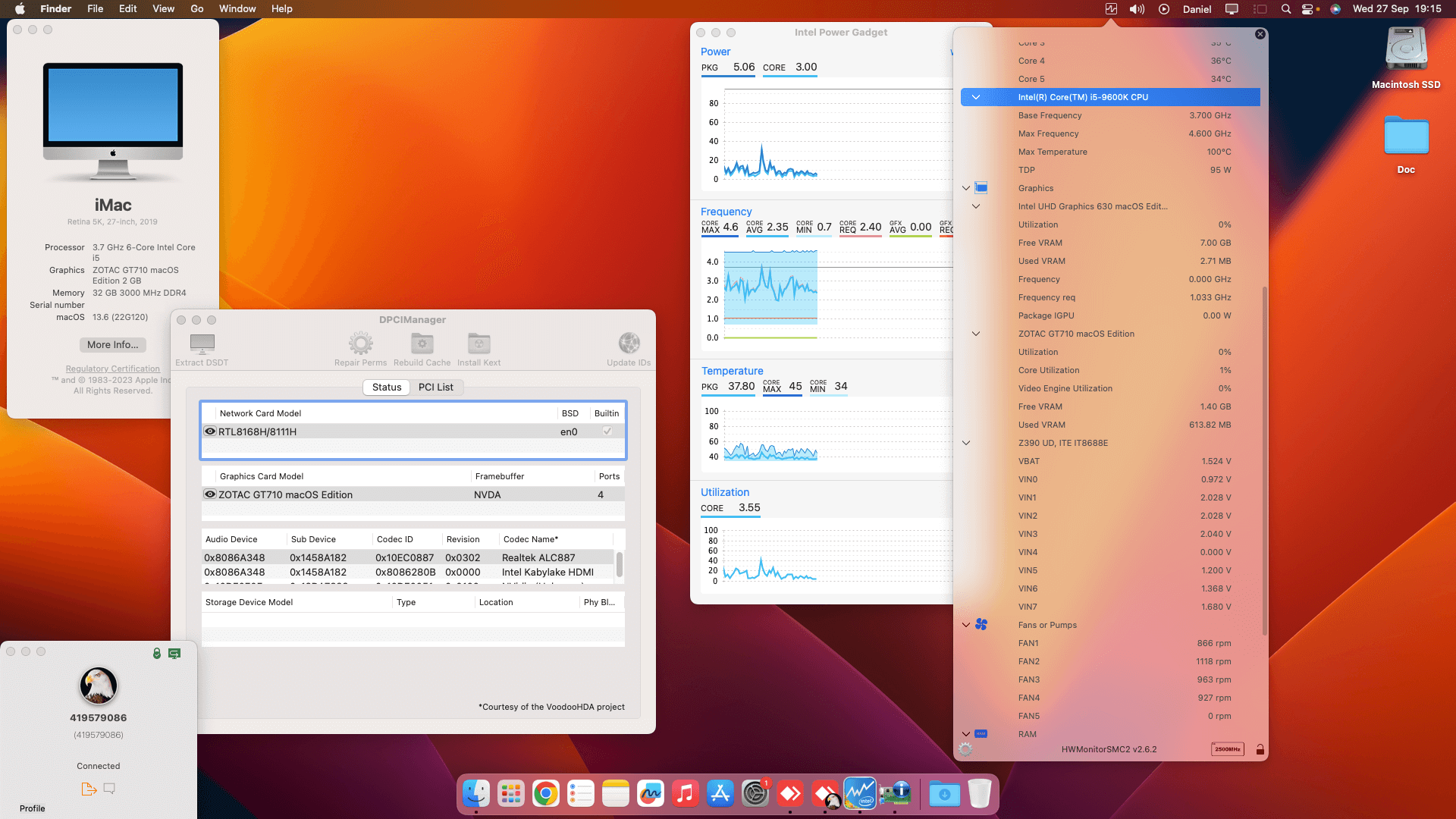Toggle the Builtin checkbox for RTL8168H/8111H
Screen dimensions: 1456x819
607,431
